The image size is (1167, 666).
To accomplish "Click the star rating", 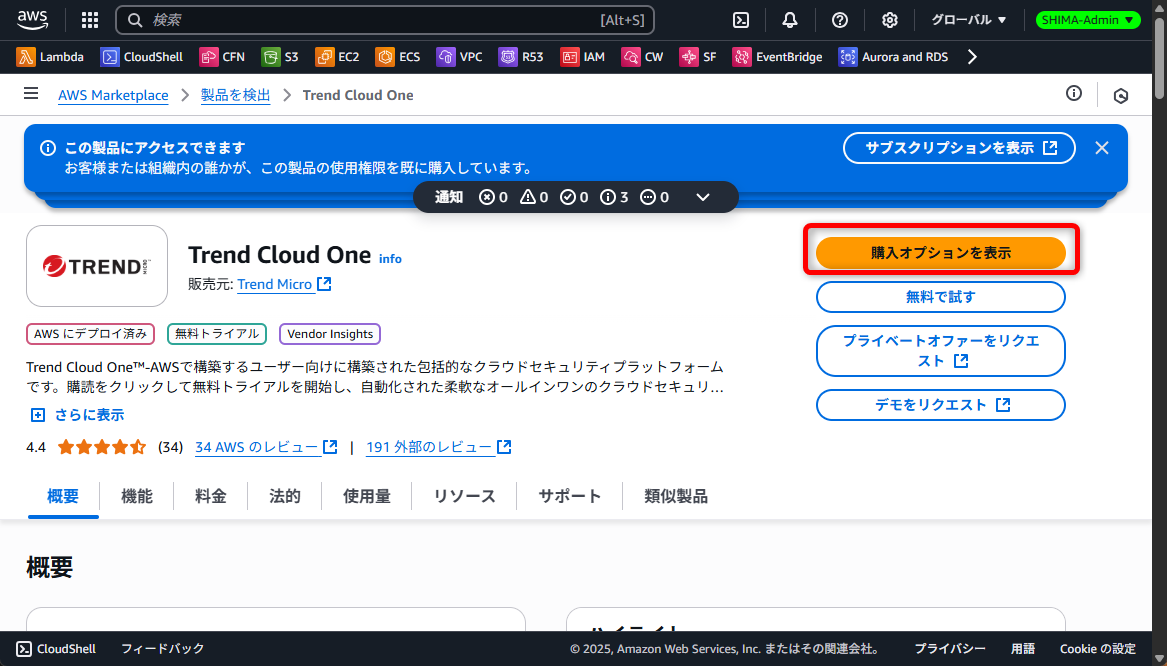I will click(x=102, y=447).
